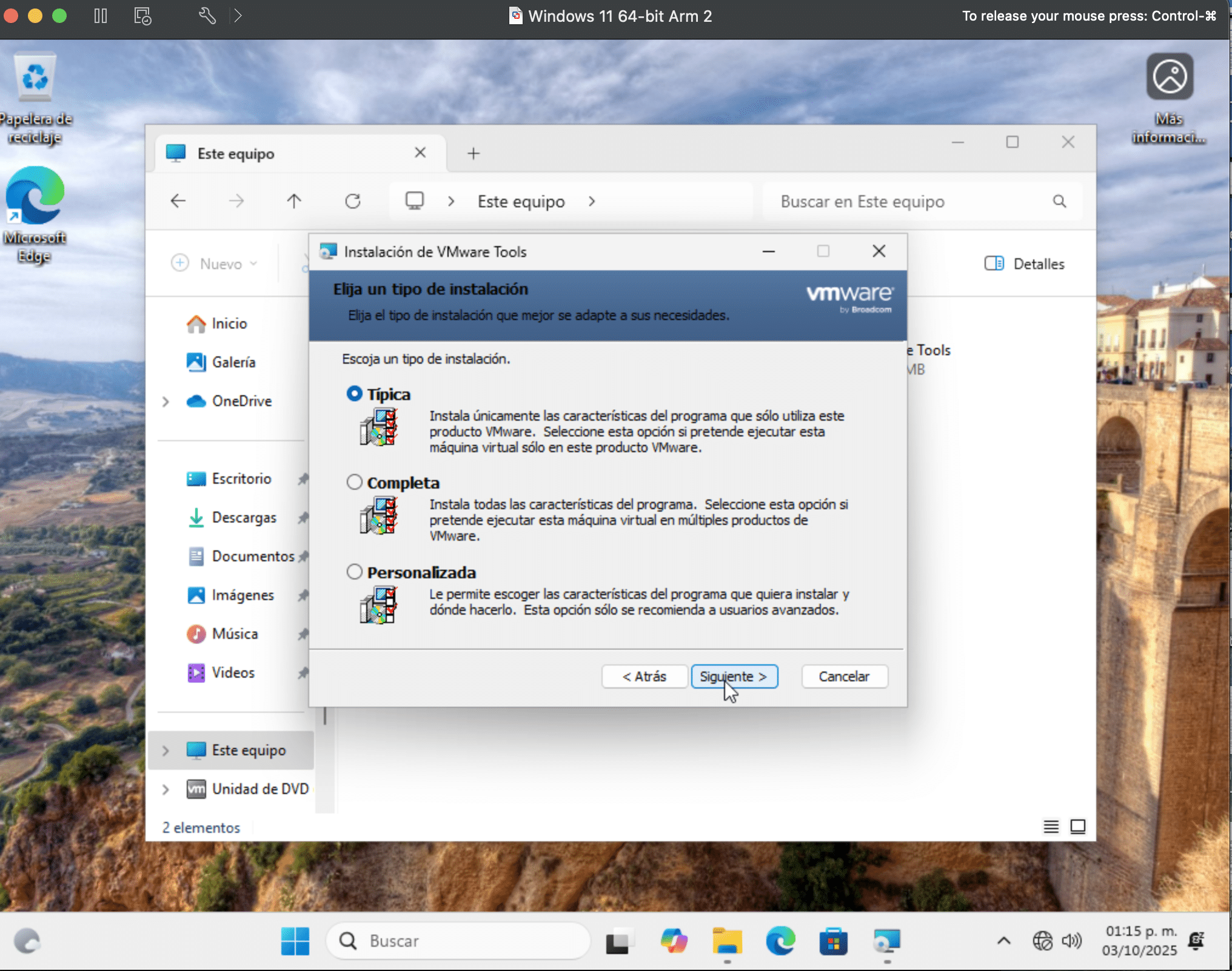Open volume control in system tray
The image size is (1232, 971).
pyautogui.click(x=1071, y=941)
